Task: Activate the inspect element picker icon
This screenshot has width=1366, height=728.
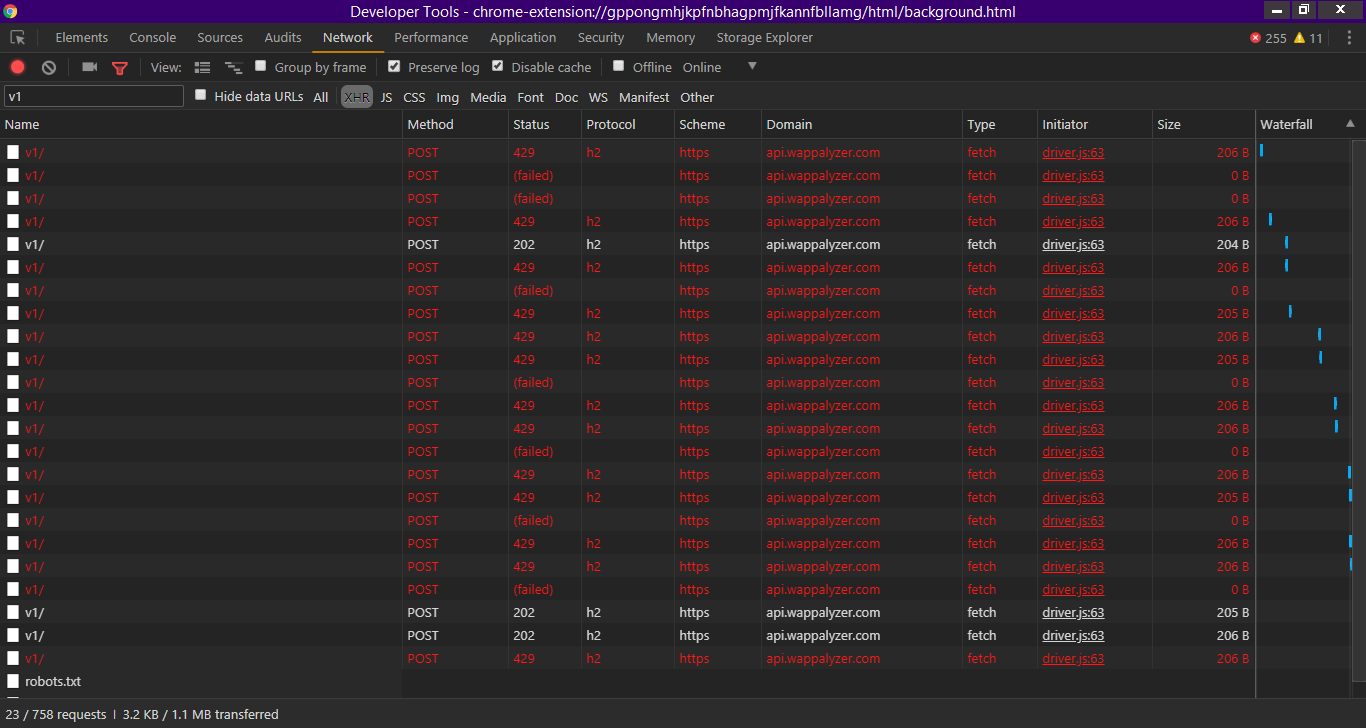Action: (x=18, y=37)
